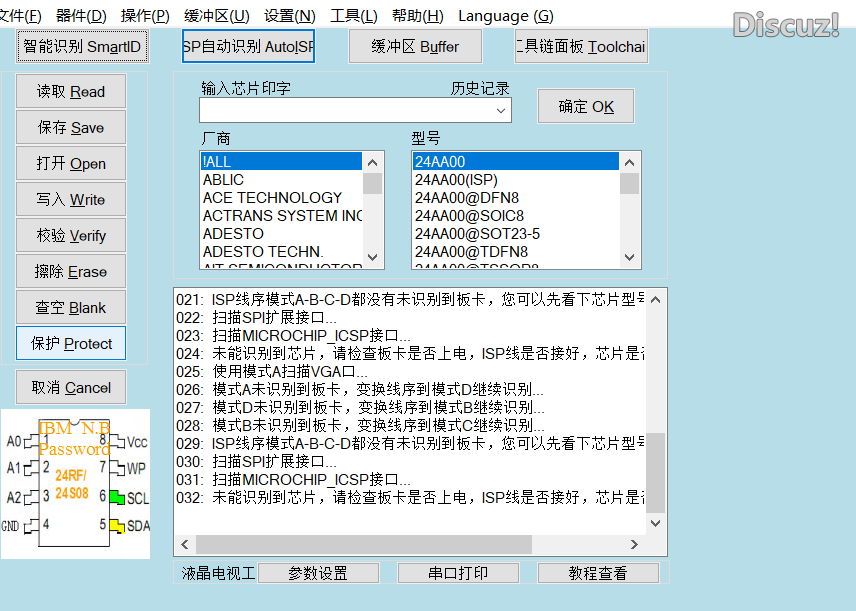Image resolution: width=856 pixels, height=611 pixels.
Task: Open the Language (G) menu
Action: (x=505, y=16)
